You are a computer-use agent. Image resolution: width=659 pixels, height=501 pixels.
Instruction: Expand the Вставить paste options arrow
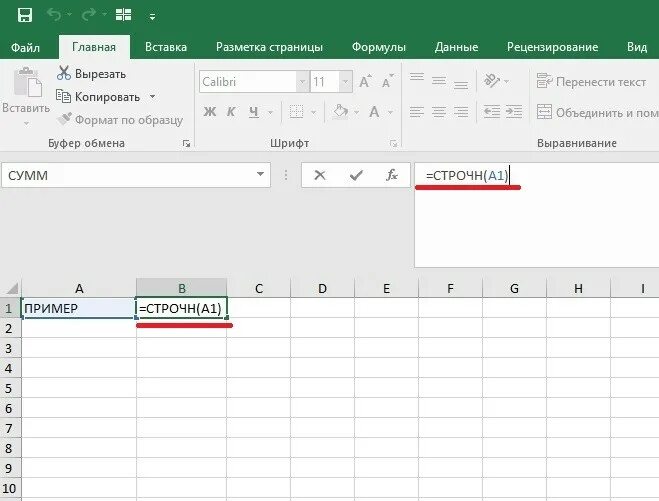click(26, 123)
